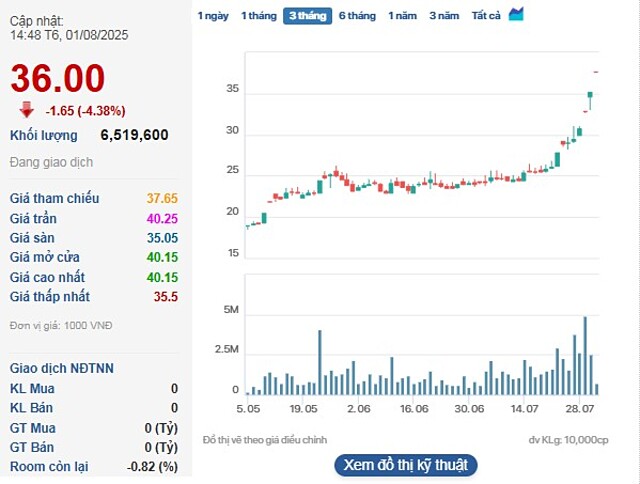Screen dimensions: 640x484
Task: Click the latest candlestick near 35
Action: pyautogui.click(x=590, y=99)
